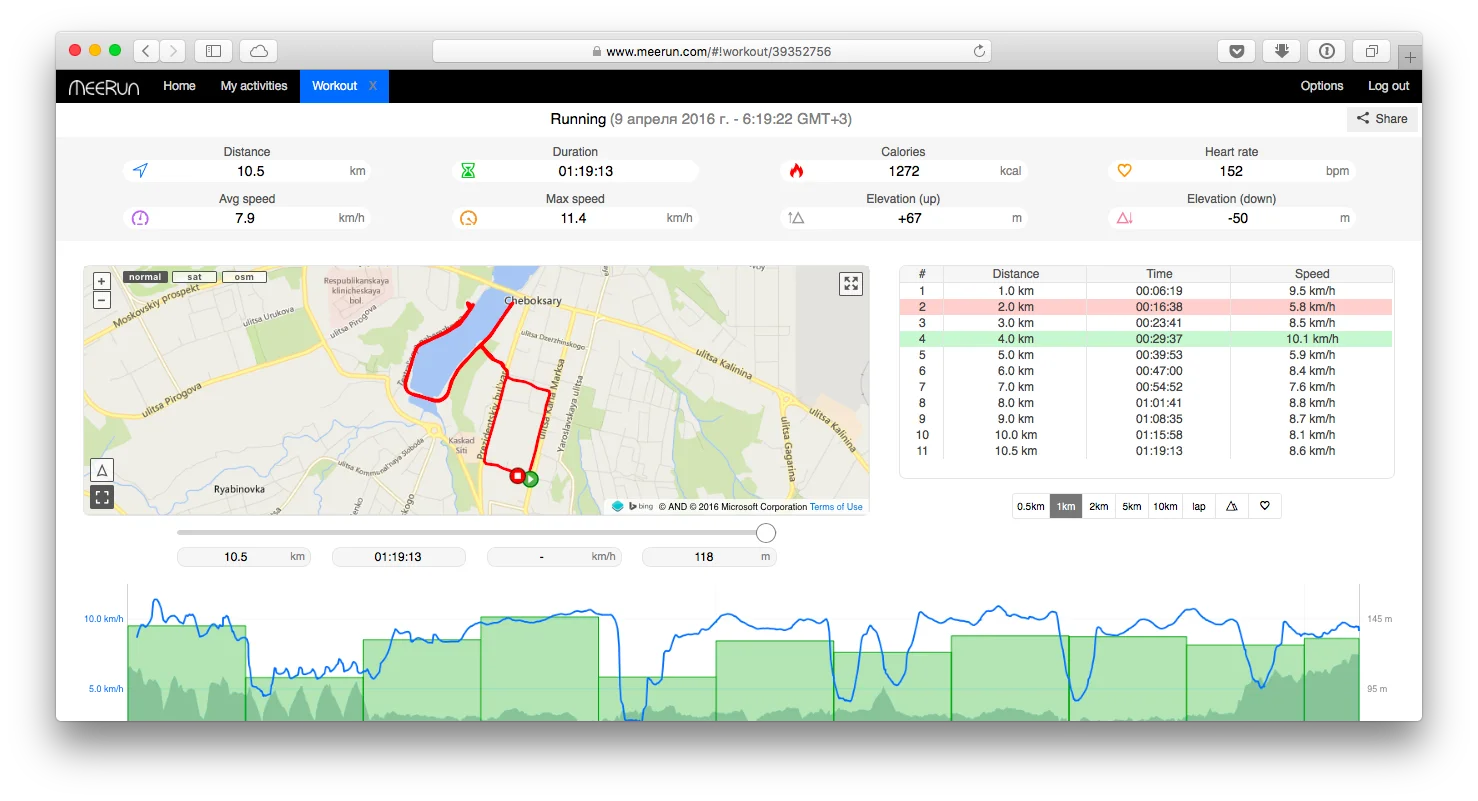Click the 8.6 km/h speed in row 11
Viewport: 1478px width, 801px height.
click(x=1312, y=451)
